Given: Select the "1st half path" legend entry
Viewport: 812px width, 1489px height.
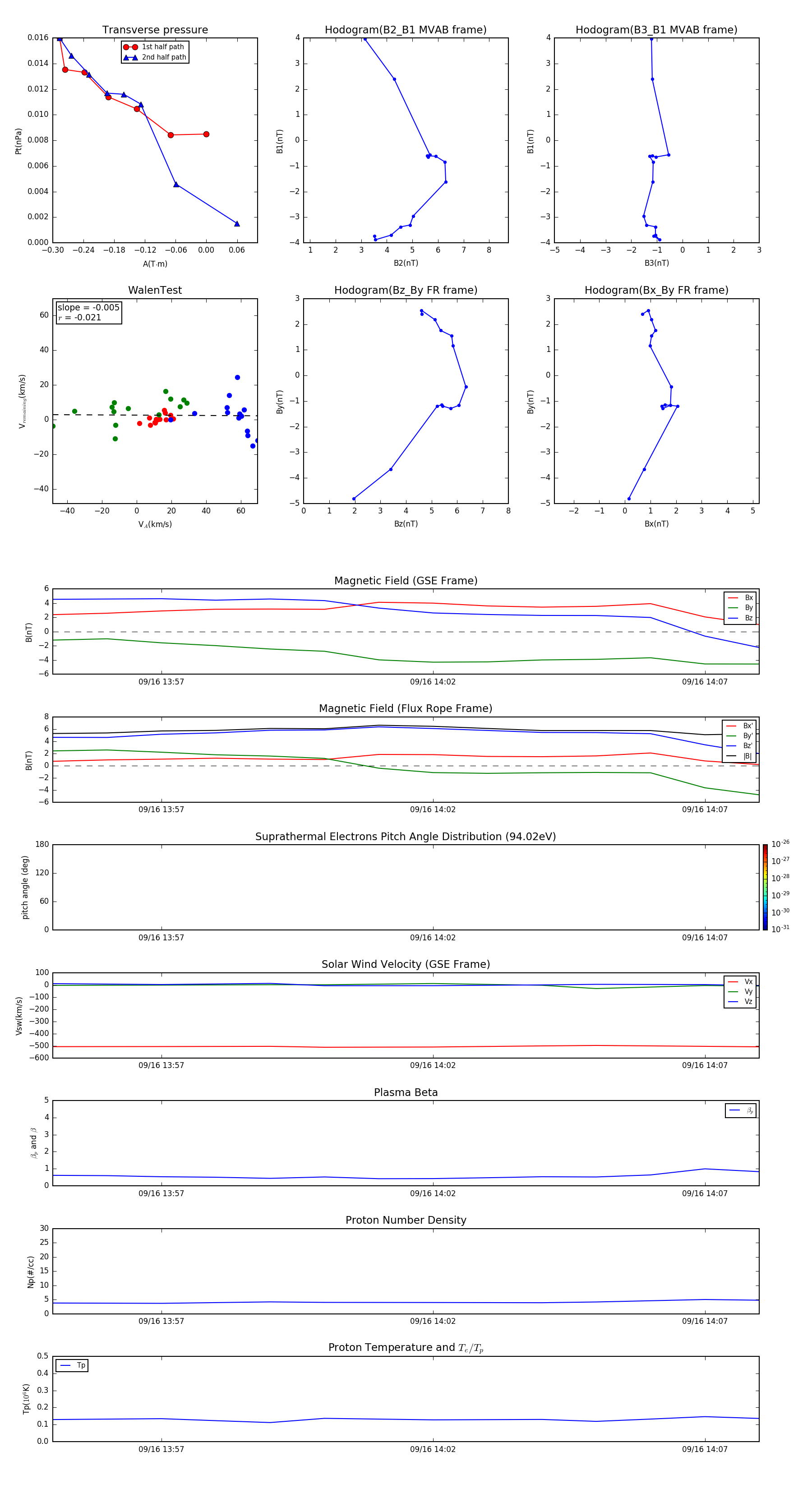Looking at the screenshot, I should click(154, 47).
